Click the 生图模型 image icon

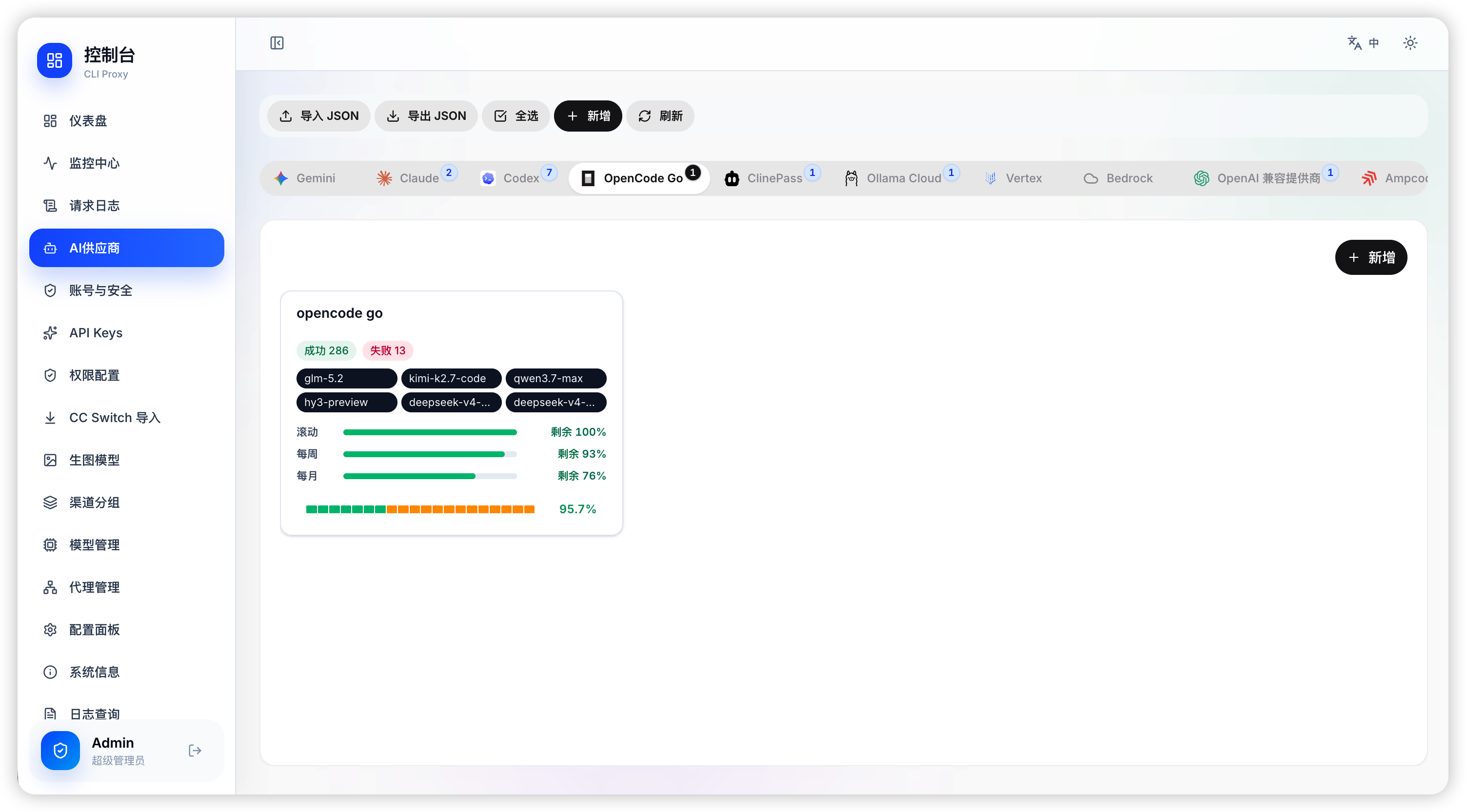pyautogui.click(x=50, y=460)
